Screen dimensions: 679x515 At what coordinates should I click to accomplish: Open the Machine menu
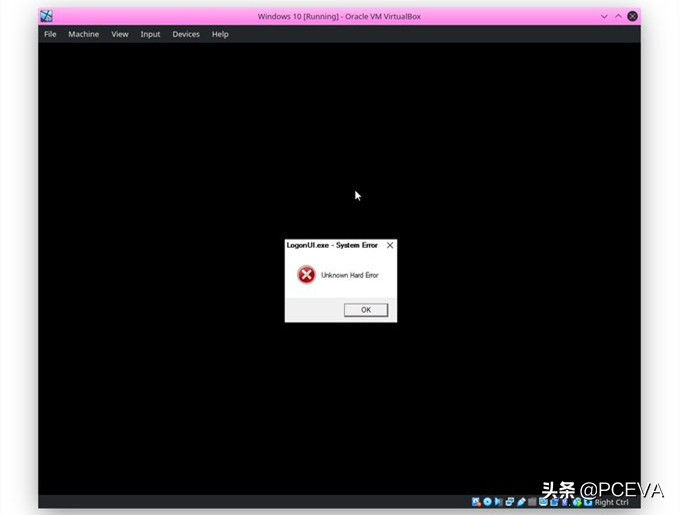point(84,34)
